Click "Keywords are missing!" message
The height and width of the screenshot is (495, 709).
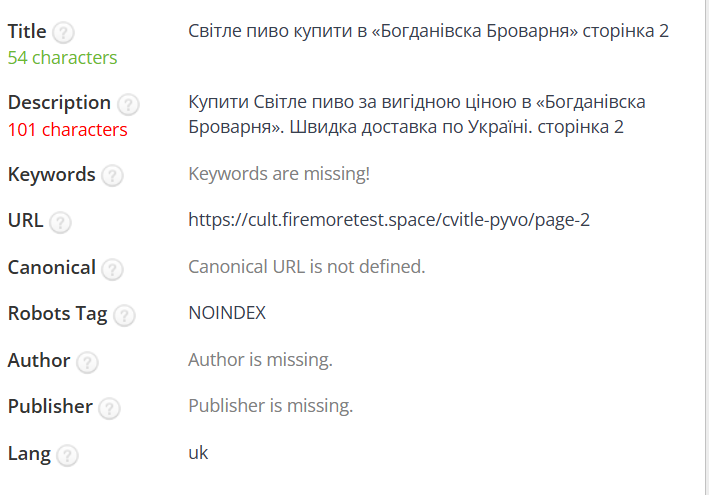tap(279, 174)
